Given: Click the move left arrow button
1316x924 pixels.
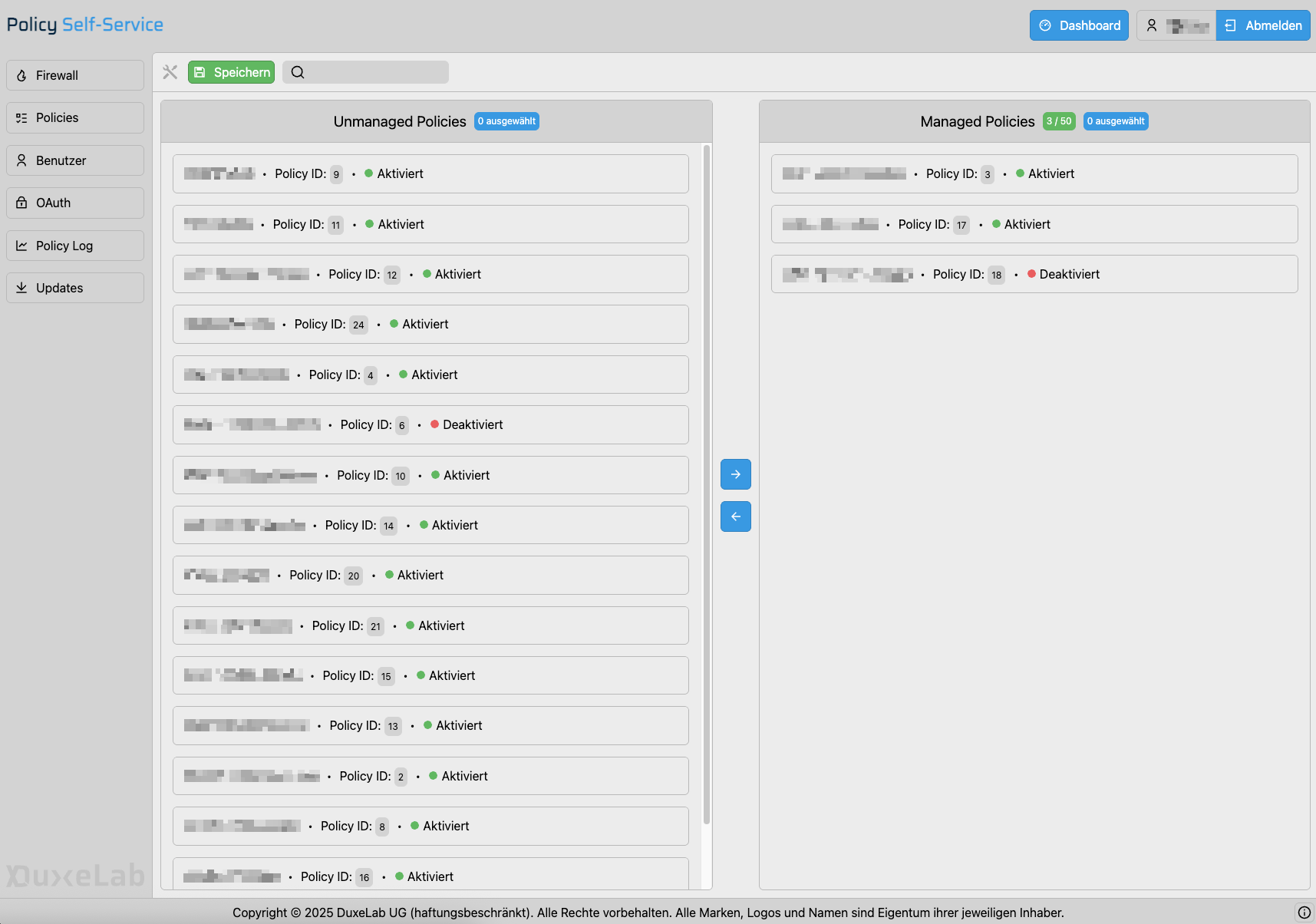Looking at the screenshot, I should tap(735, 516).
